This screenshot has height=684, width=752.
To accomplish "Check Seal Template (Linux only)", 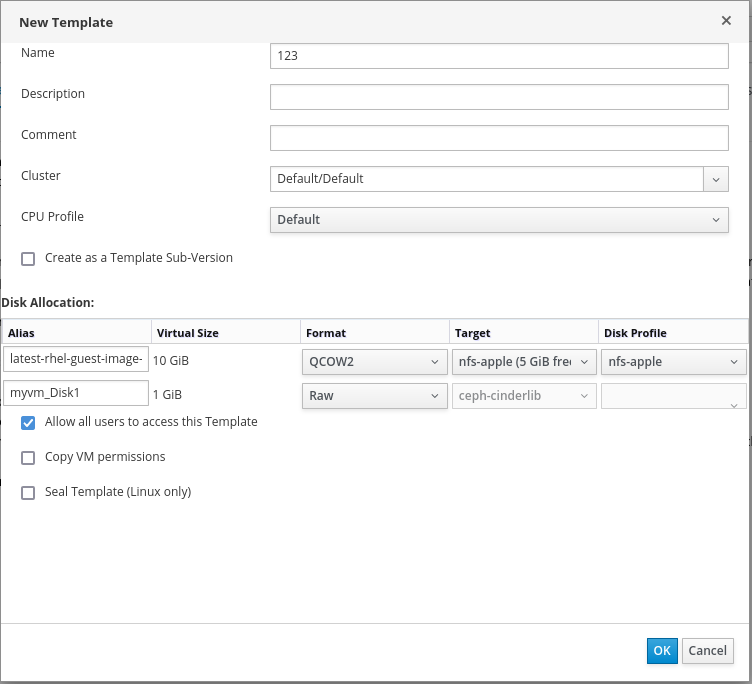I will pyautogui.click(x=28, y=493).
